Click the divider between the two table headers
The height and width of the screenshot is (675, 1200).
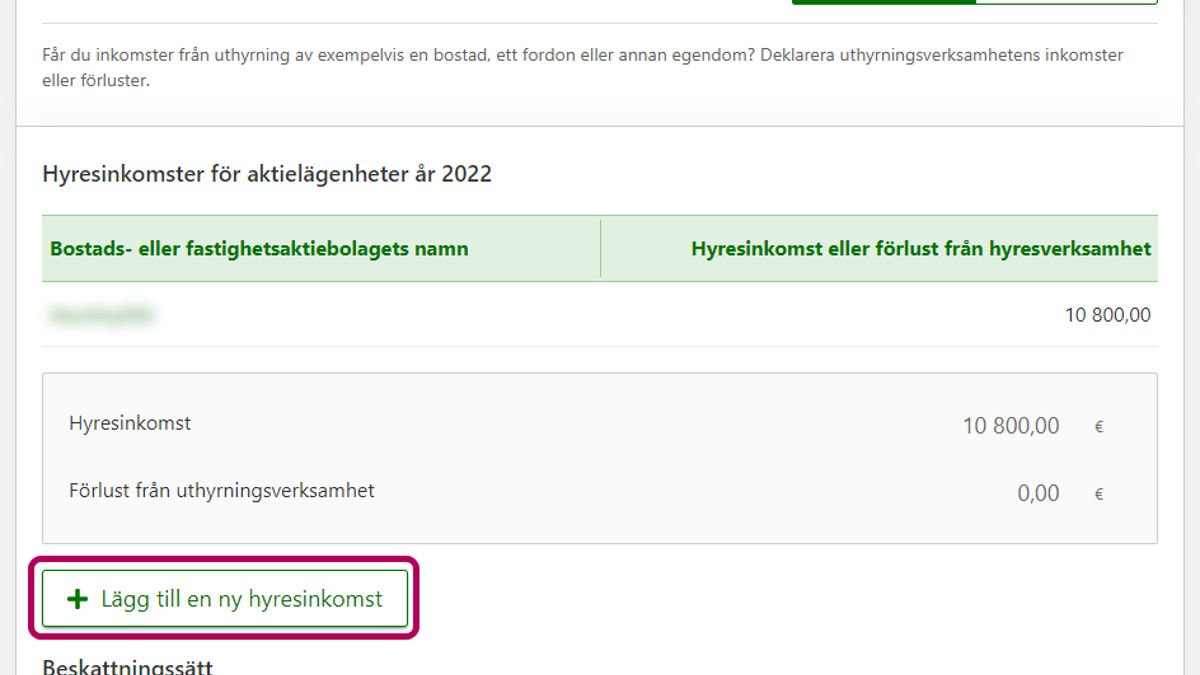pos(600,249)
